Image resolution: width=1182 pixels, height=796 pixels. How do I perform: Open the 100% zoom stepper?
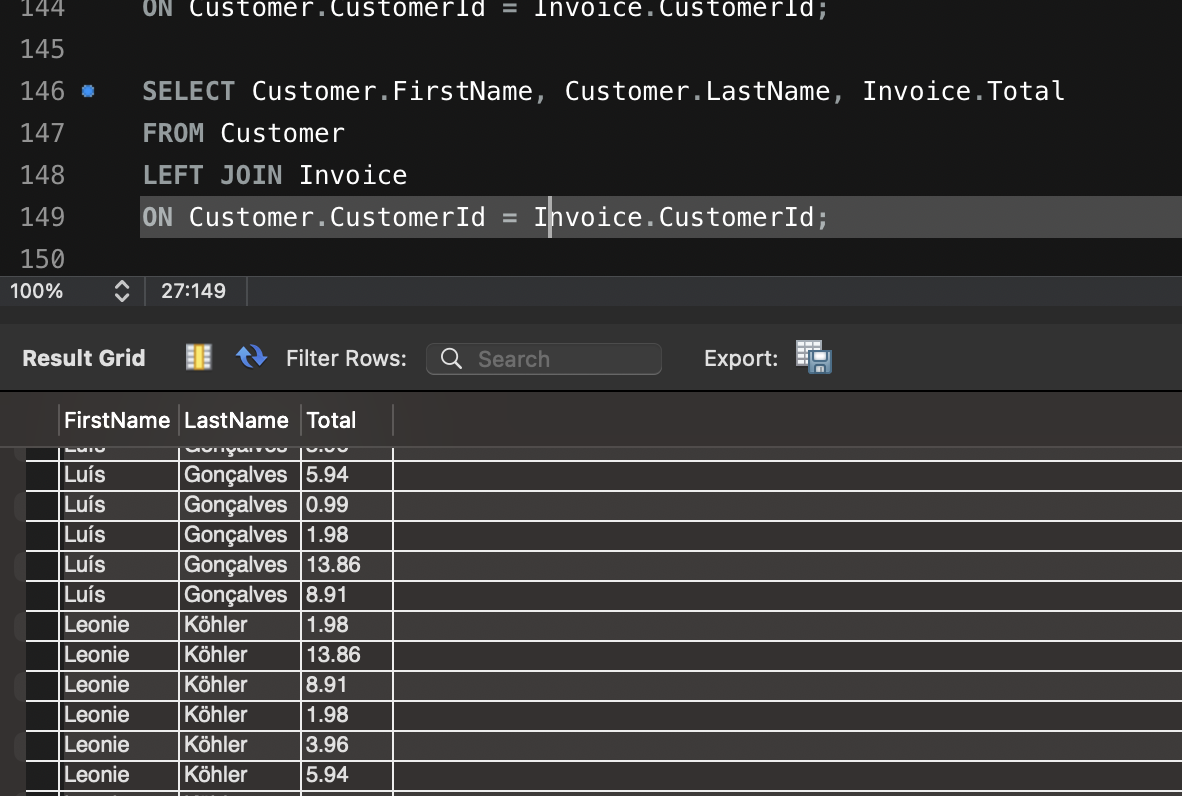(121, 291)
